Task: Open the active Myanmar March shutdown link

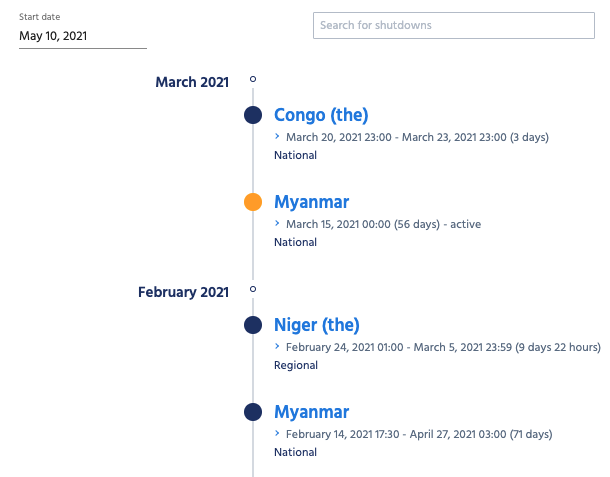Action: point(311,202)
